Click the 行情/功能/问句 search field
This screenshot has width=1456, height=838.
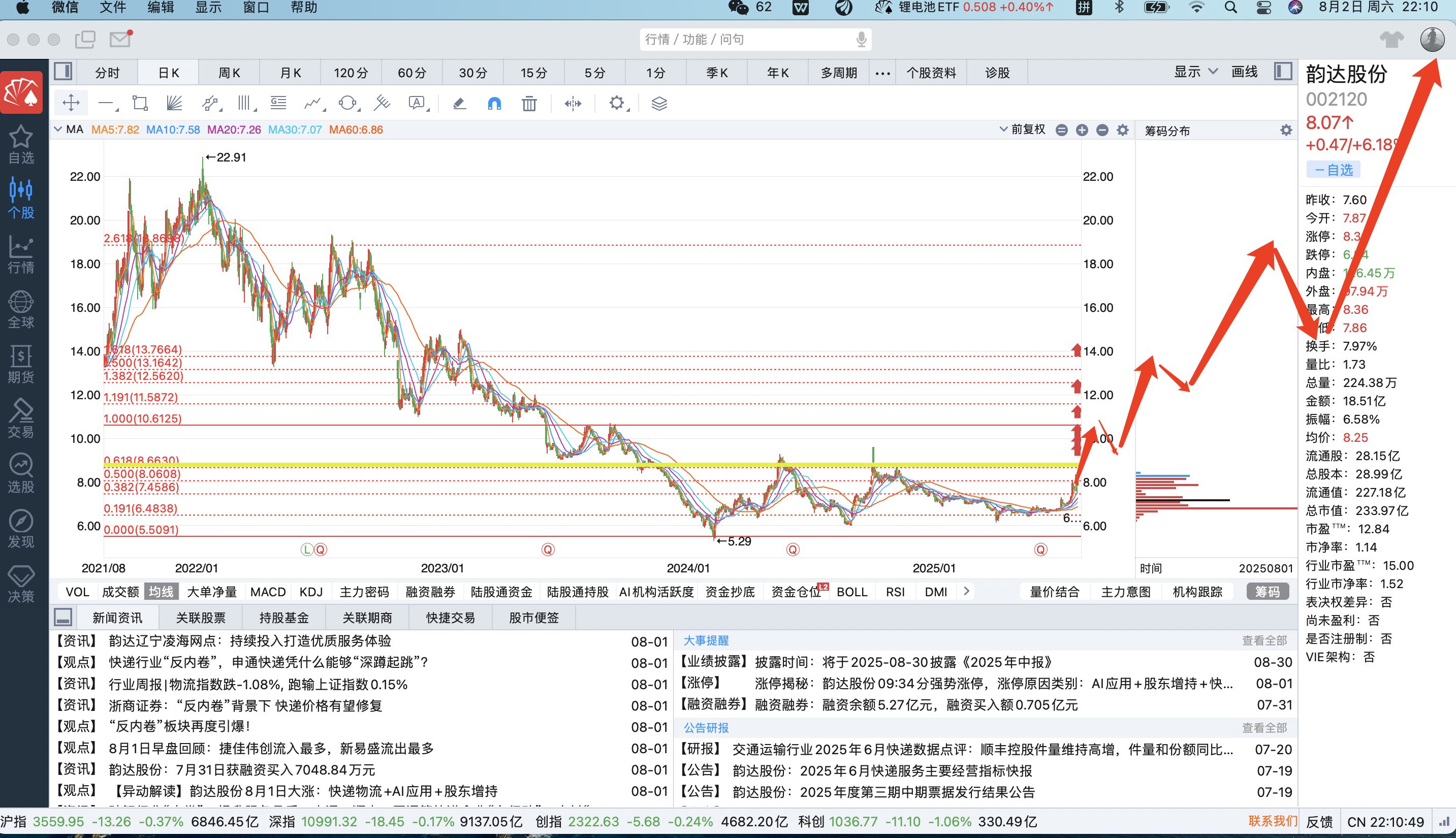[x=755, y=39]
